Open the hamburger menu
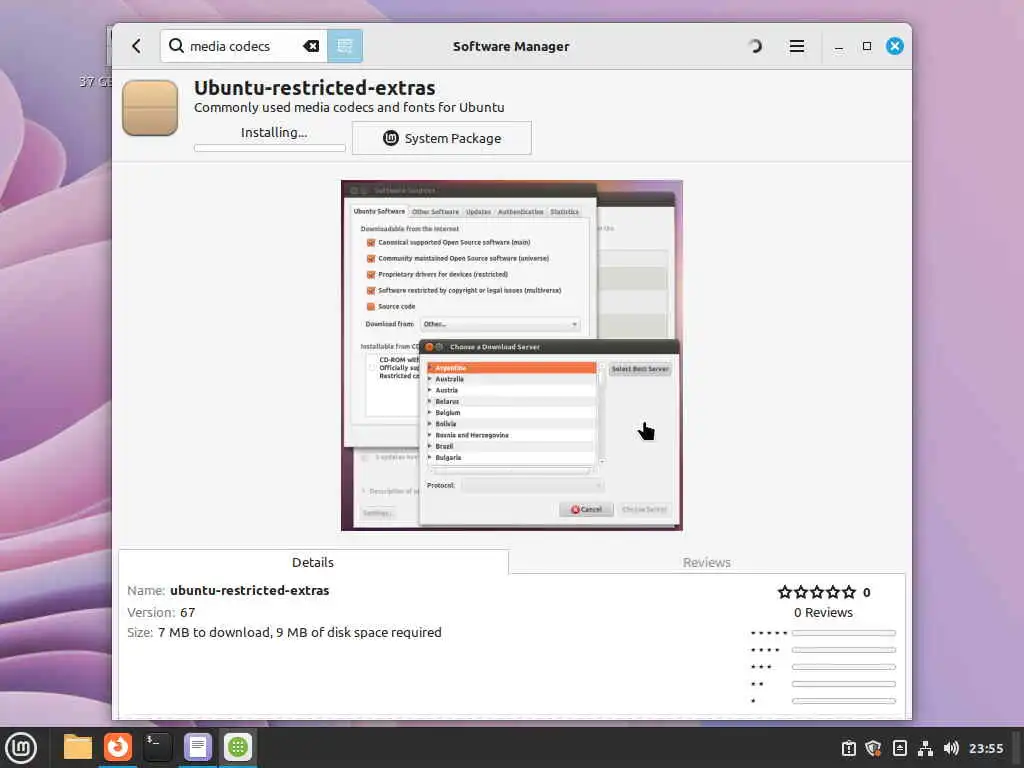1024x768 pixels. (x=797, y=46)
